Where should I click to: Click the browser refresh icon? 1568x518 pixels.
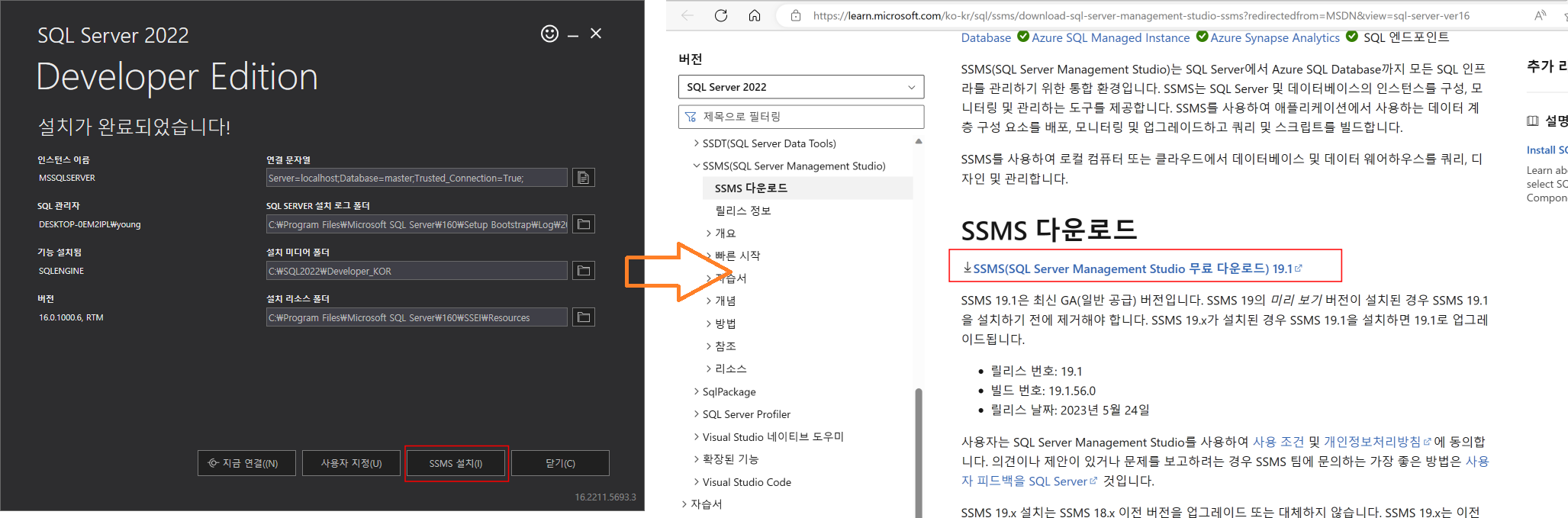click(721, 15)
